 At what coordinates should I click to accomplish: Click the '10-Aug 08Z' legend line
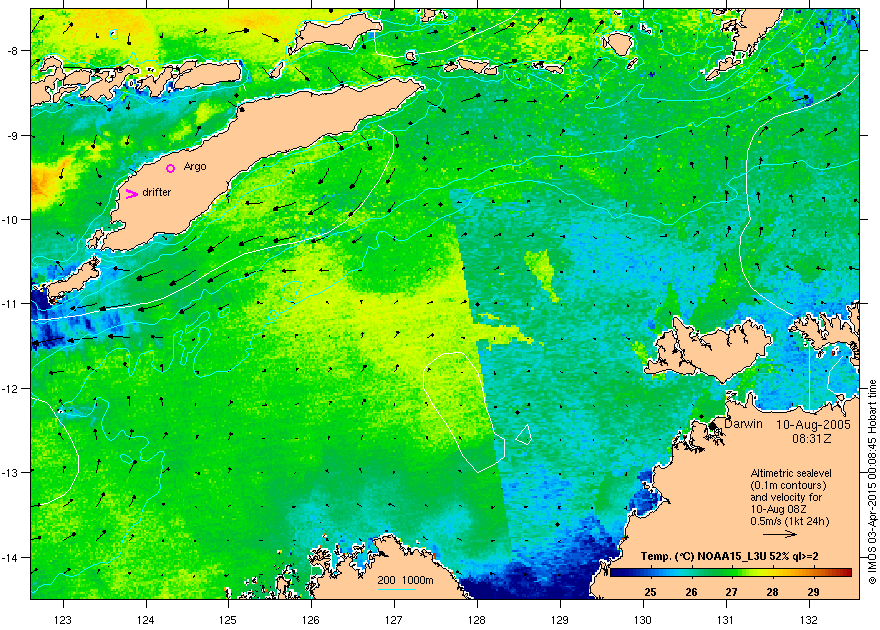[778, 509]
